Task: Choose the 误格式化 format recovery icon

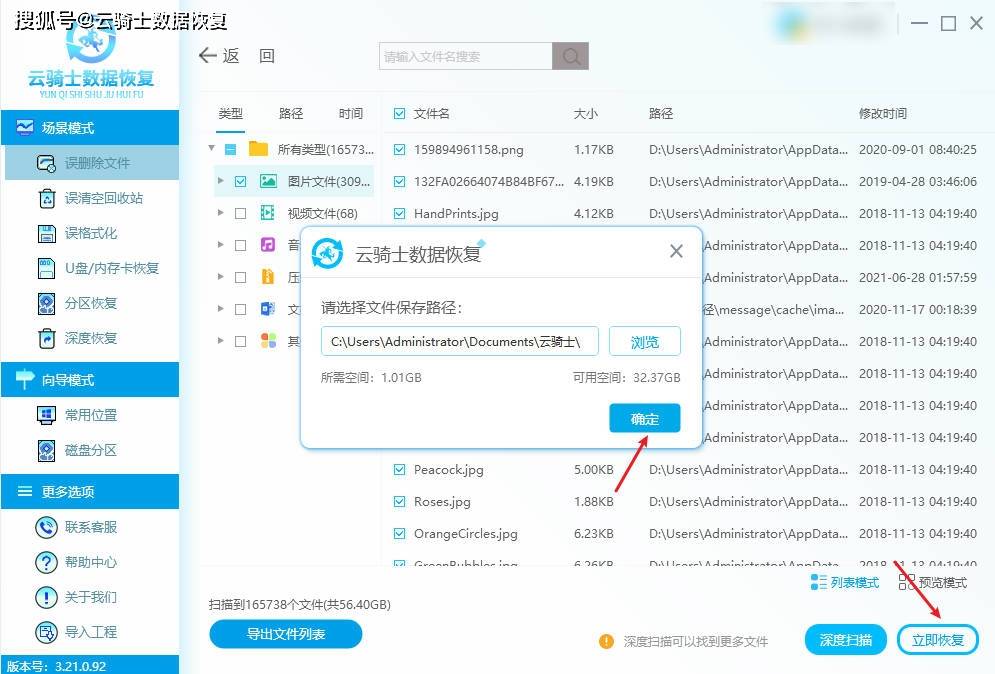Action: tap(46, 233)
